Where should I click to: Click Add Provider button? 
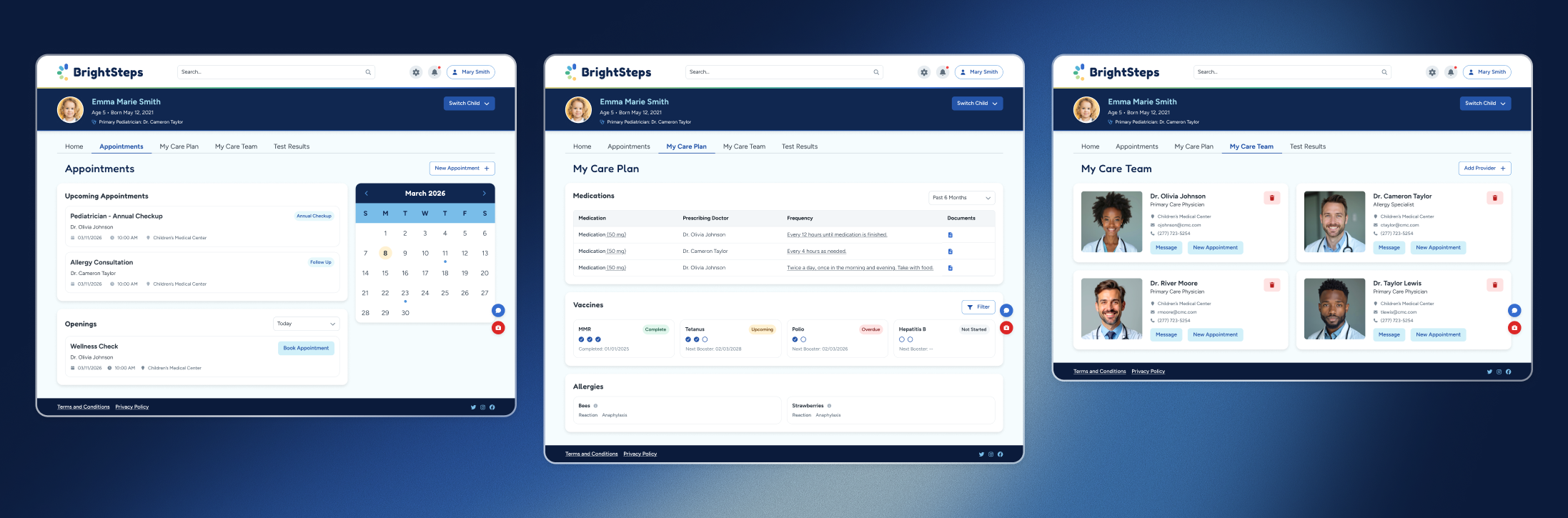[x=1484, y=169]
